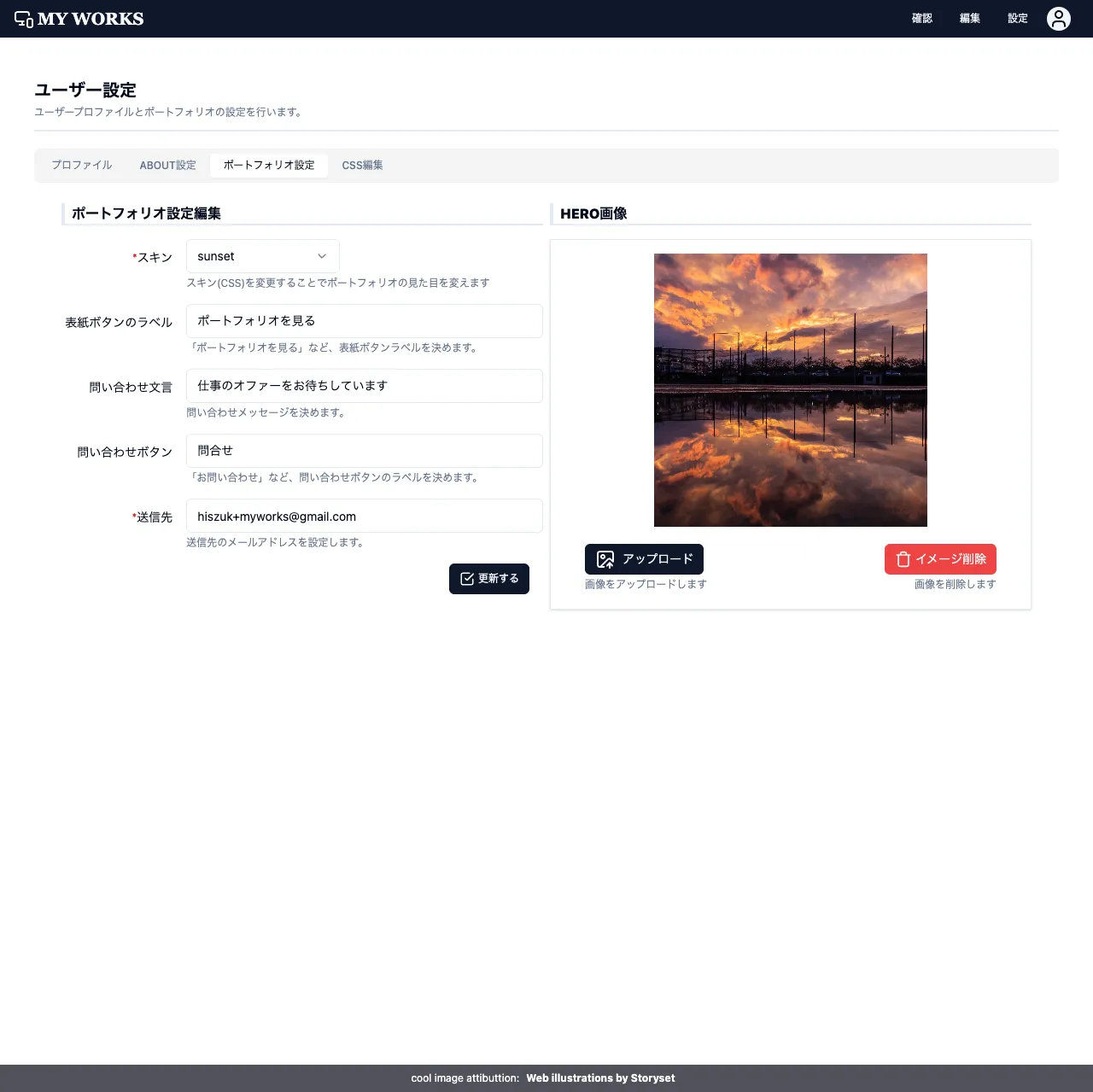The width and height of the screenshot is (1093, 1092).
Task: Click the sunset HERO image thumbnail
Action: coord(790,390)
